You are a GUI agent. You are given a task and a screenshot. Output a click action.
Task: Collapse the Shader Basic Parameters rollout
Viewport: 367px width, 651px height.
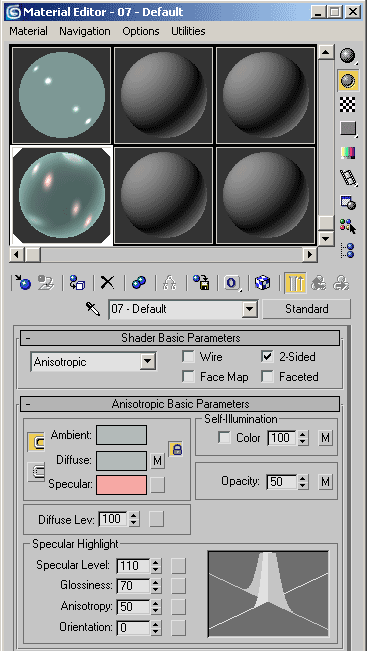tap(180, 338)
